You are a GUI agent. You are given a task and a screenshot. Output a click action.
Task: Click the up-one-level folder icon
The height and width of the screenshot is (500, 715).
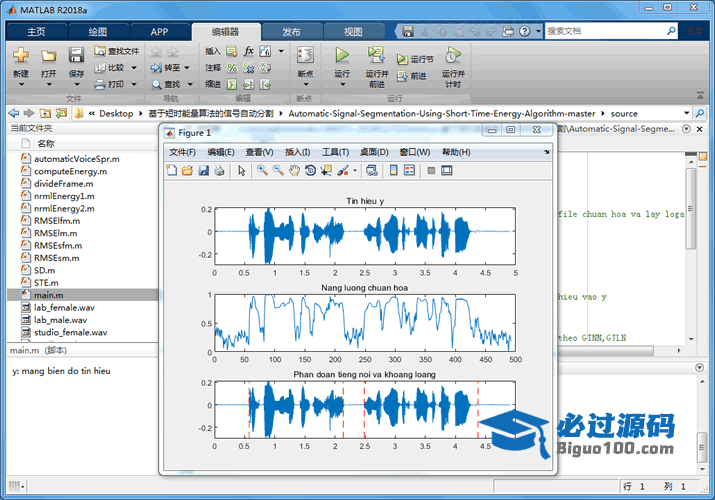45,113
